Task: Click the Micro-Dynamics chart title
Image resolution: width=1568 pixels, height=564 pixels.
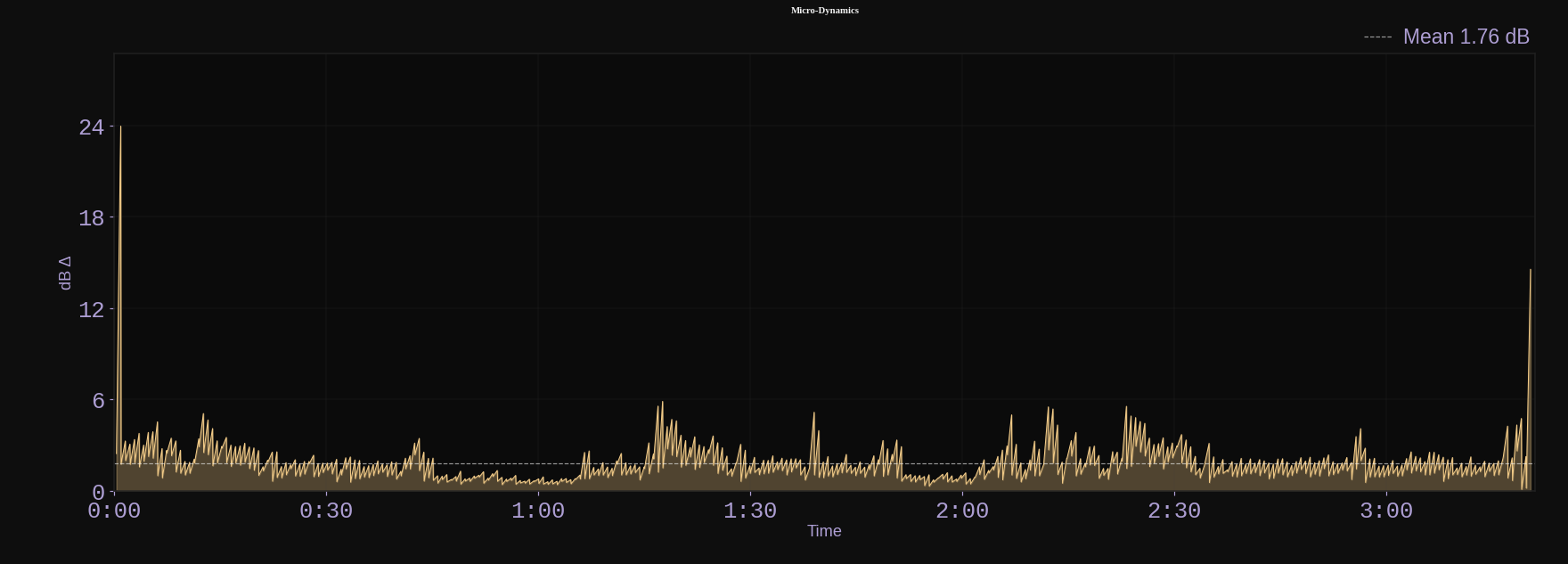Action: click(x=824, y=11)
